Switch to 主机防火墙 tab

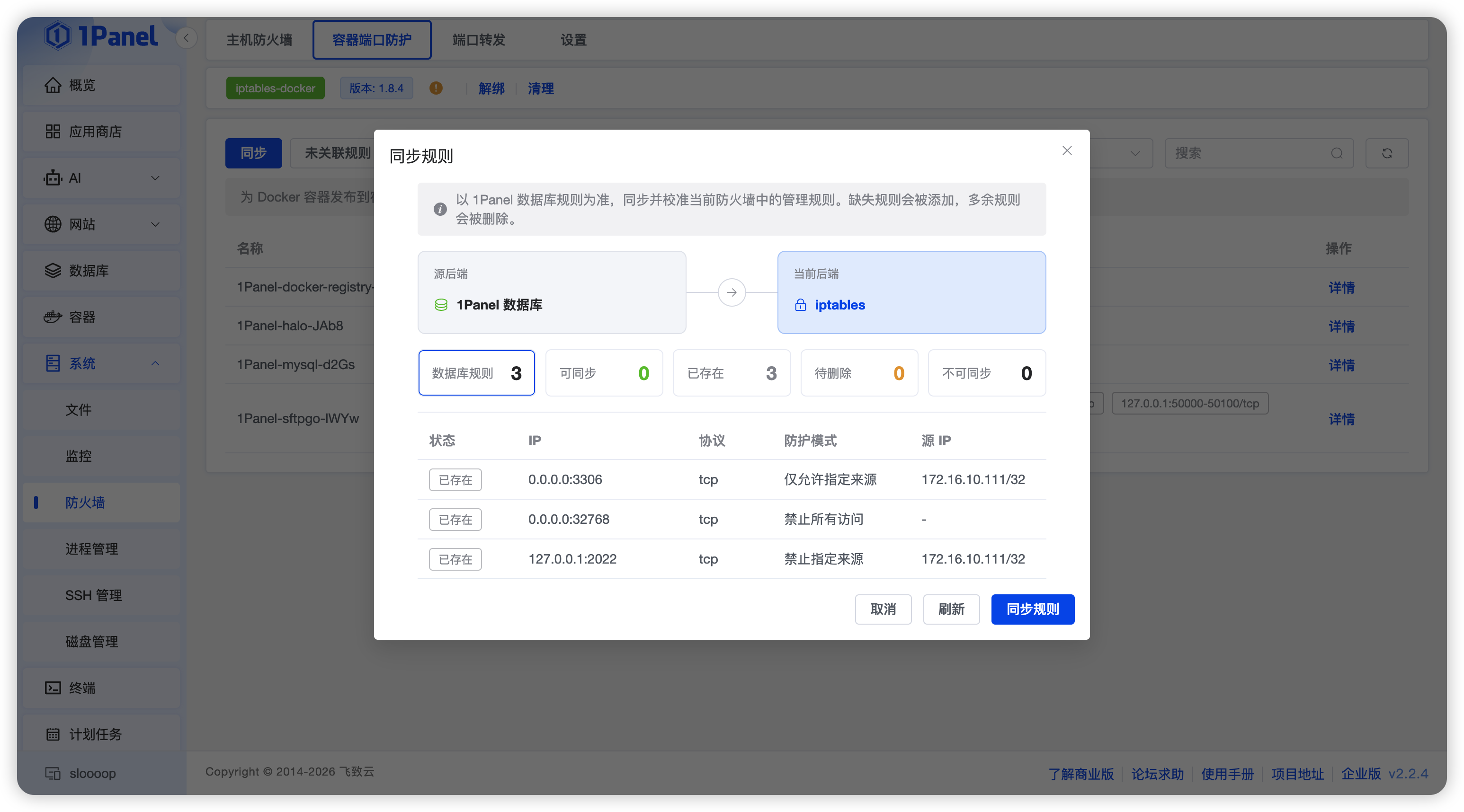coord(259,40)
